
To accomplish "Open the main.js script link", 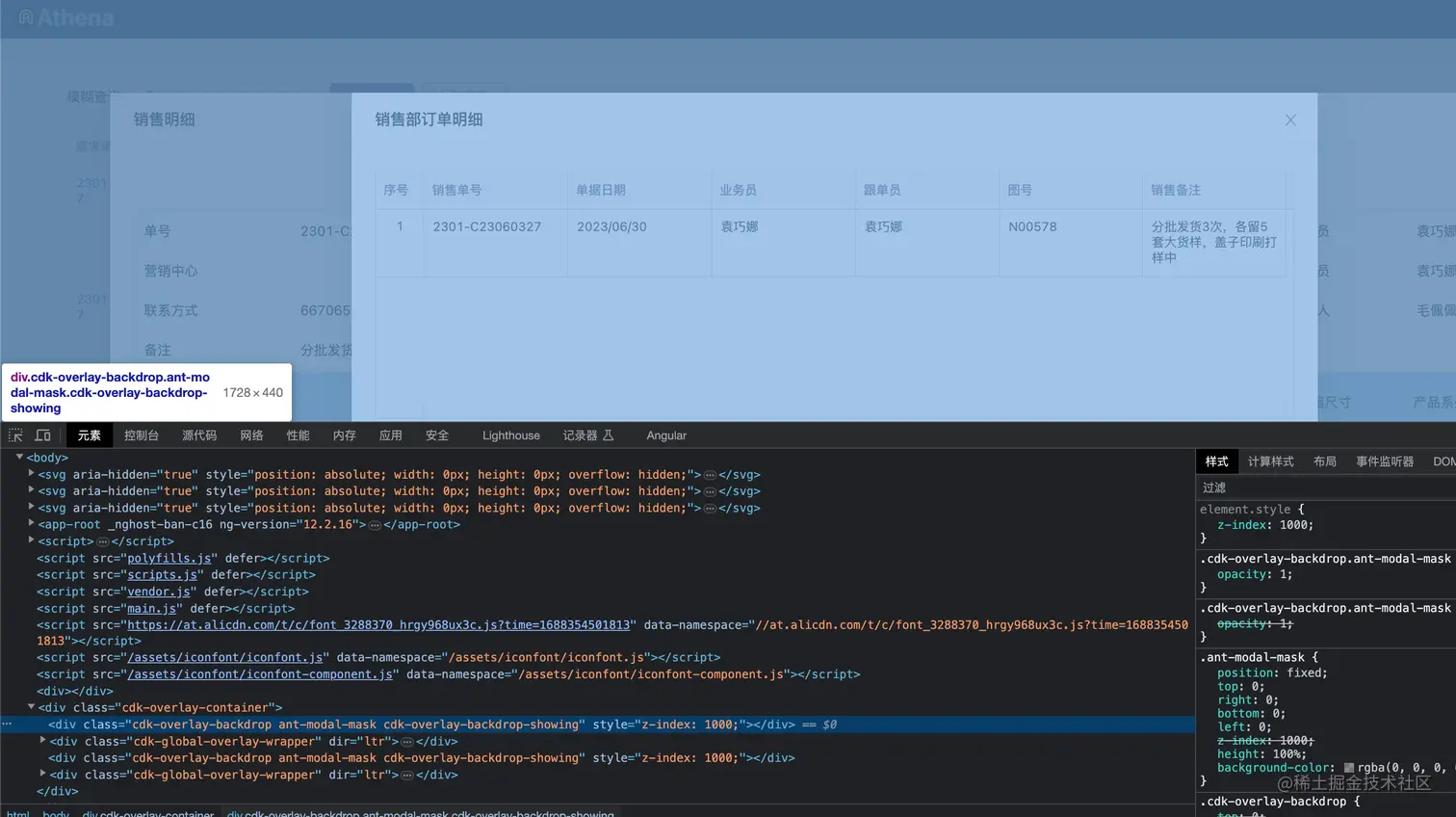I will (x=152, y=609).
